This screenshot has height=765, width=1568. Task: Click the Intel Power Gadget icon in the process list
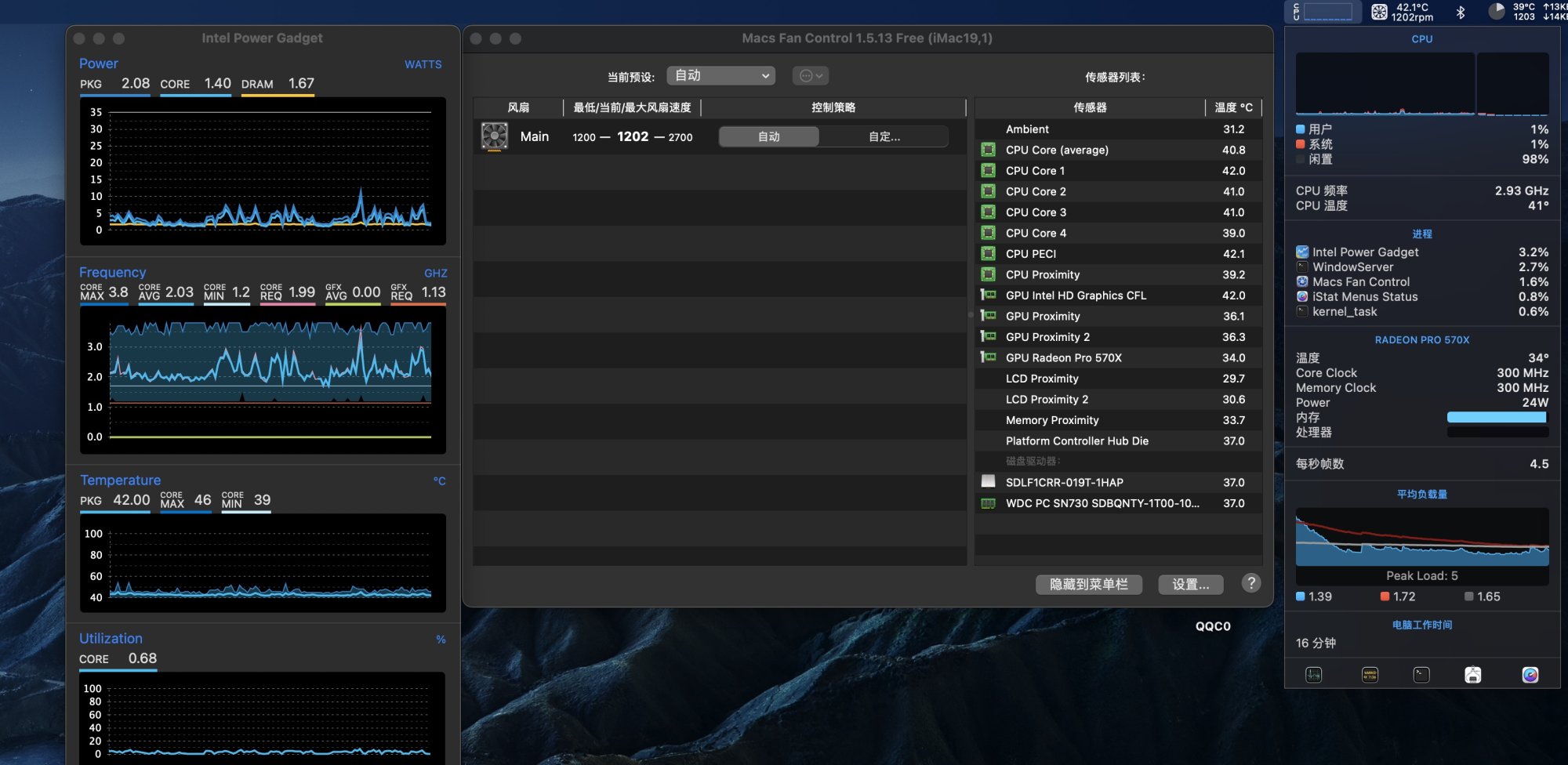point(1302,252)
